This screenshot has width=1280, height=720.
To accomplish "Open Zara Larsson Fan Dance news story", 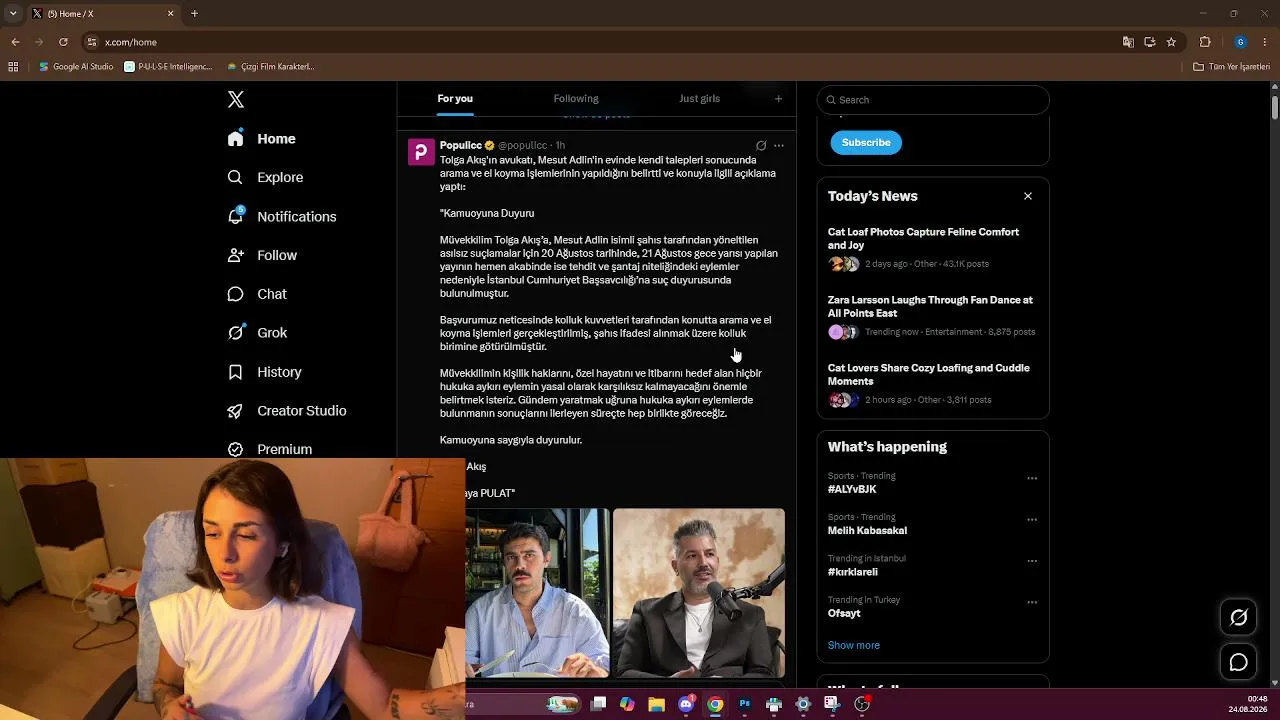I will (x=933, y=316).
